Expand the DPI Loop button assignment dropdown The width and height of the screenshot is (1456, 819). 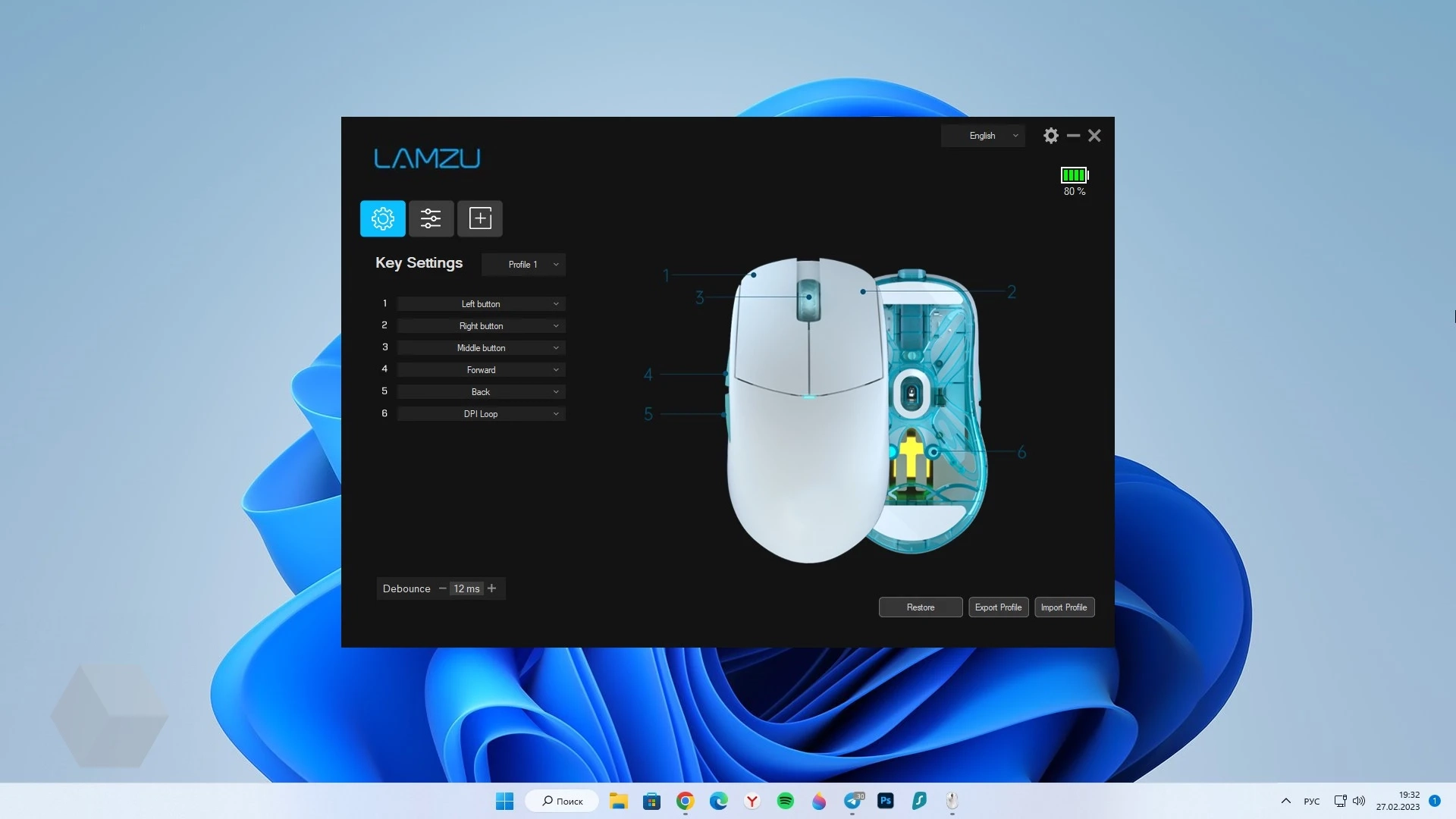[555, 413]
